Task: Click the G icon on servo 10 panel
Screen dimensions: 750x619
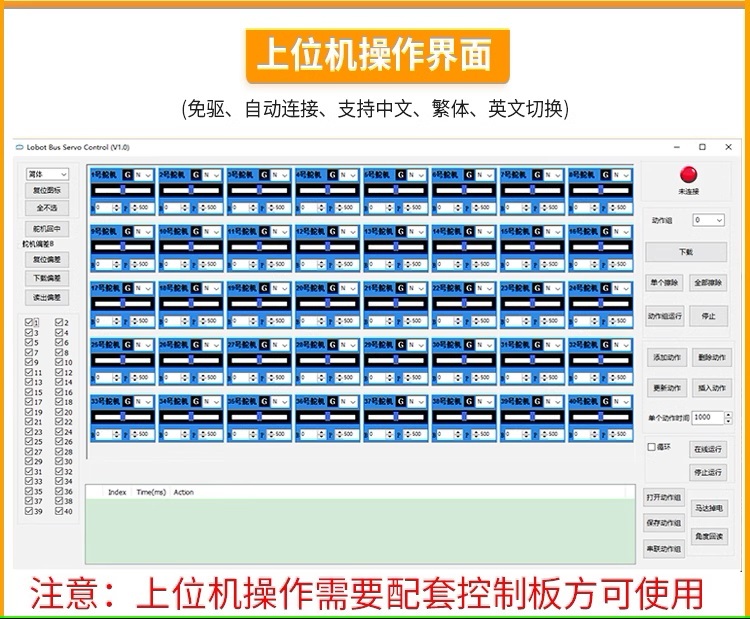Action: coord(195,230)
